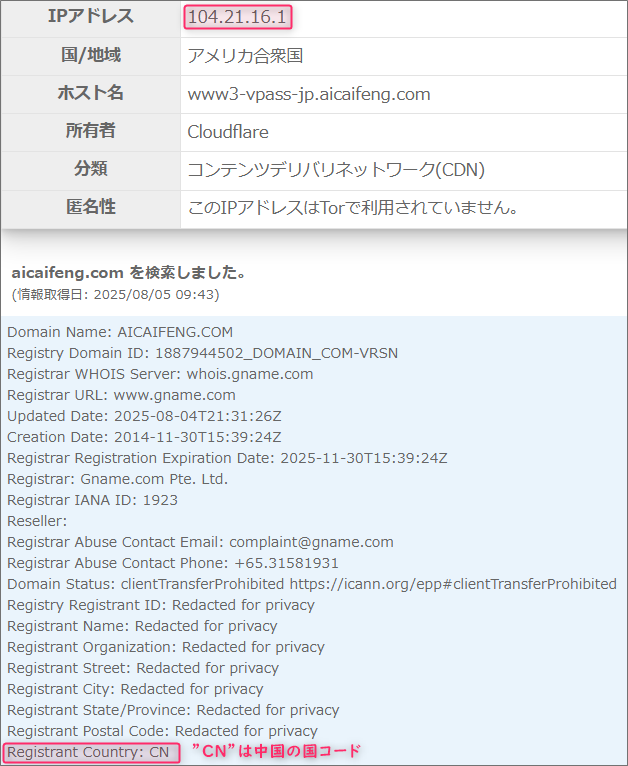This screenshot has height=766, width=628.
Task: Click the icann.org clientTransferProhibited URL
Action: 453,584
